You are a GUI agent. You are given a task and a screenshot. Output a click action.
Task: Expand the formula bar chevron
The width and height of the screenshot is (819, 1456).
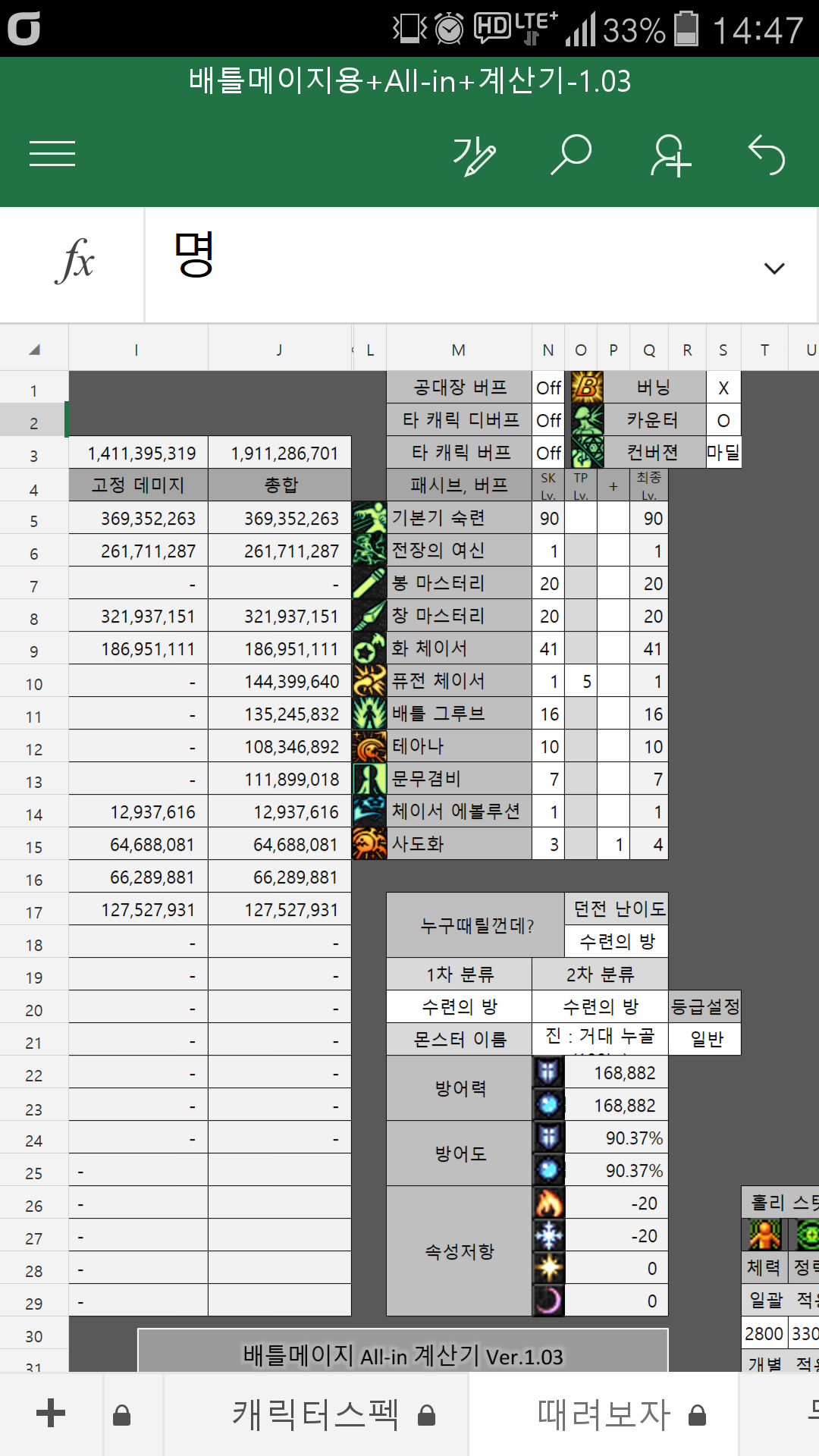coord(773,268)
